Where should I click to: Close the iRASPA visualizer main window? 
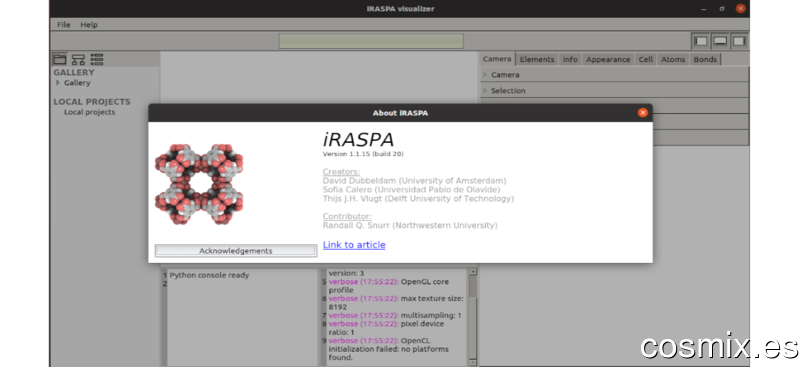[740, 9]
